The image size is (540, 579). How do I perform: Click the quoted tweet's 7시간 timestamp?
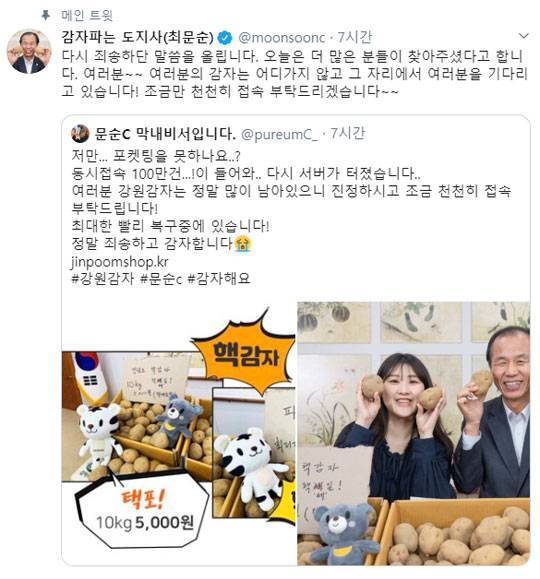click(x=348, y=134)
